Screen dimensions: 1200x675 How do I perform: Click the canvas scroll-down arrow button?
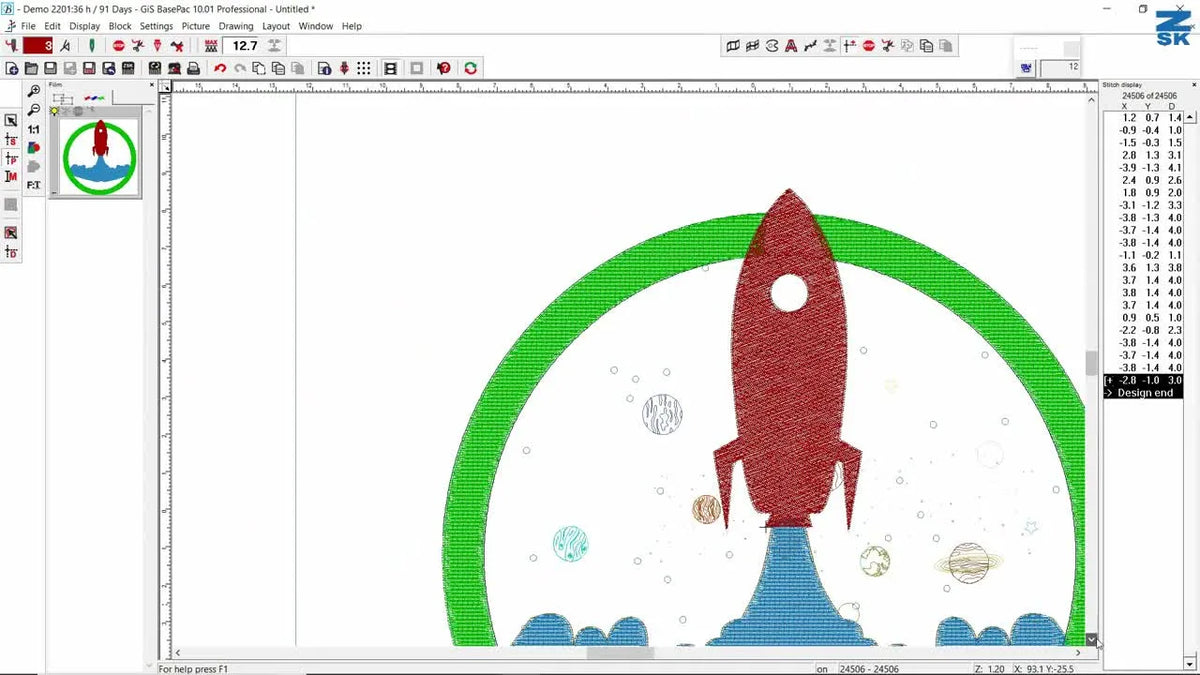click(x=1091, y=639)
